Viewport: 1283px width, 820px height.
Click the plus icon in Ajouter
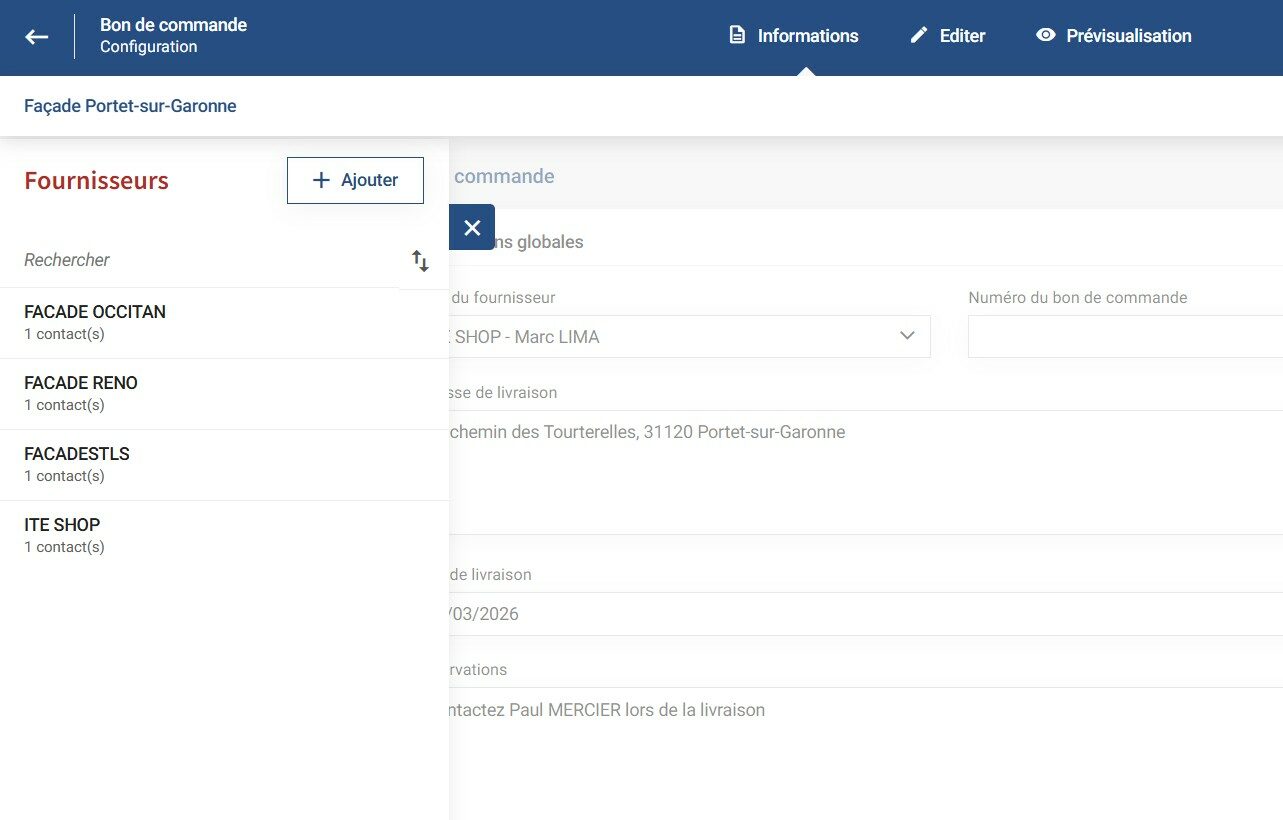[321, 180]
